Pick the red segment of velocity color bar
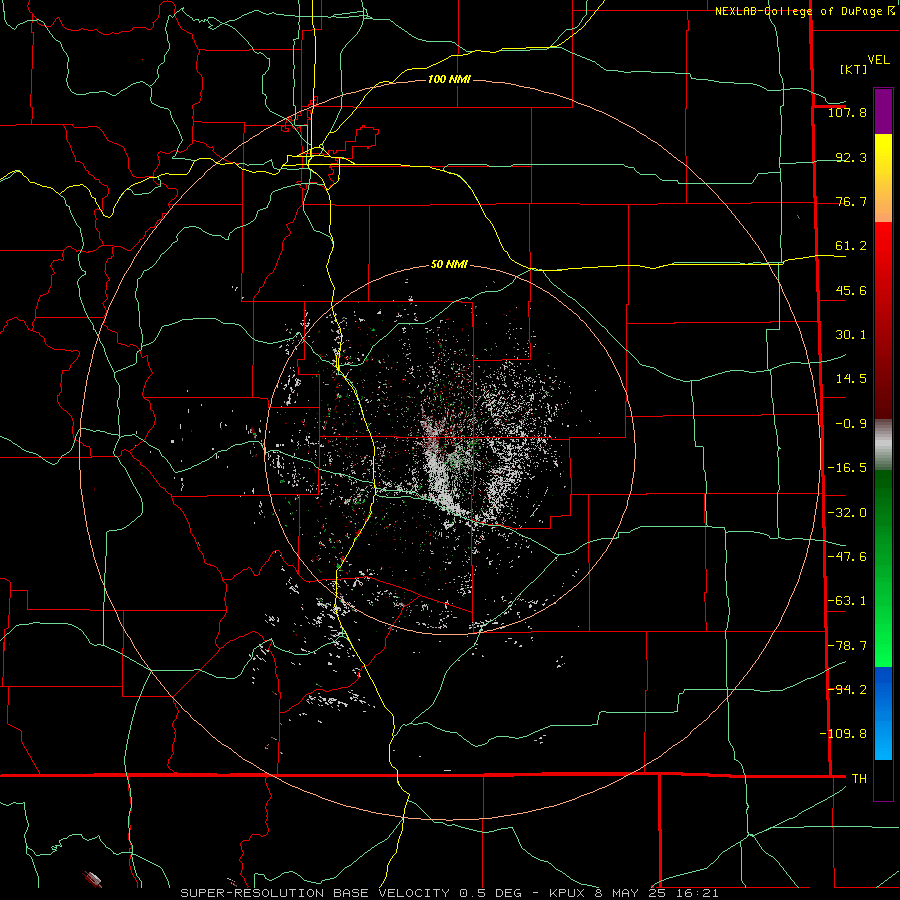The height and width of the screenshot is (900, 900). (x=883, y=320)
